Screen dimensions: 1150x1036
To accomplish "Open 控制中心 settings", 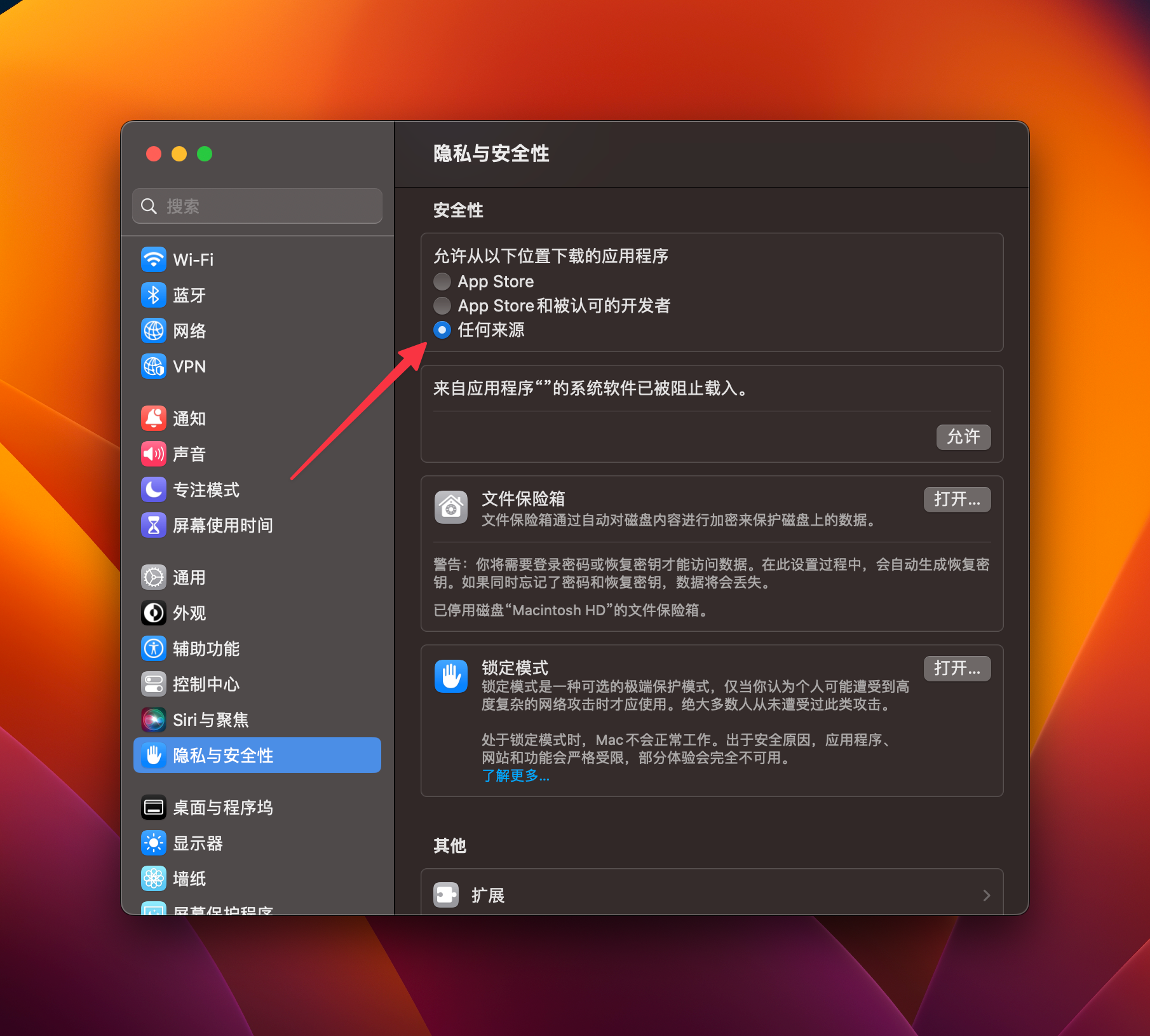I will pyautogui.click(x=154, y=684).
